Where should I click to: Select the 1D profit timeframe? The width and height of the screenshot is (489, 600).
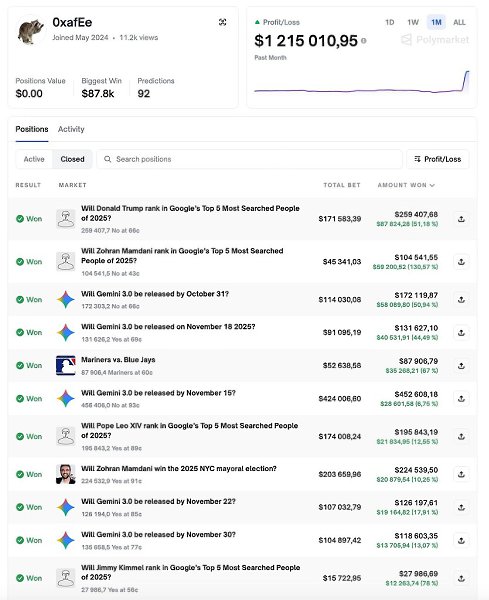(390, 22)
